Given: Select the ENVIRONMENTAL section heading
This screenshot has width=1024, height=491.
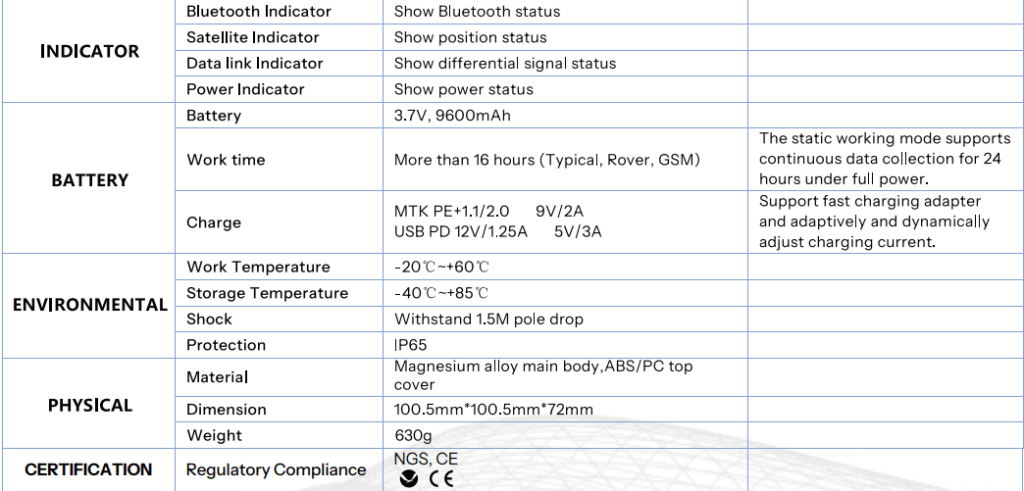Looking at the screenshot, I should (89, 306).
